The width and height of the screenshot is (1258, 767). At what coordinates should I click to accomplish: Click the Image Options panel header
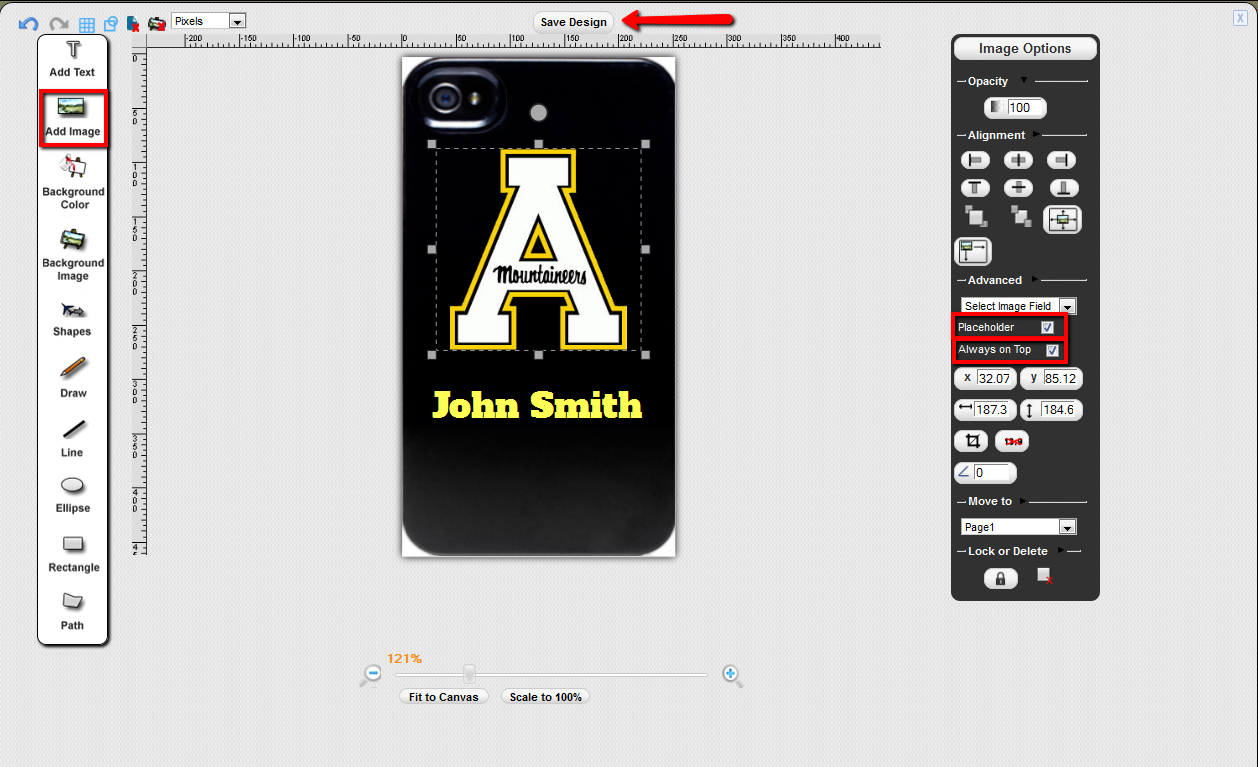pyautogui.click(x=1025, y=48)
